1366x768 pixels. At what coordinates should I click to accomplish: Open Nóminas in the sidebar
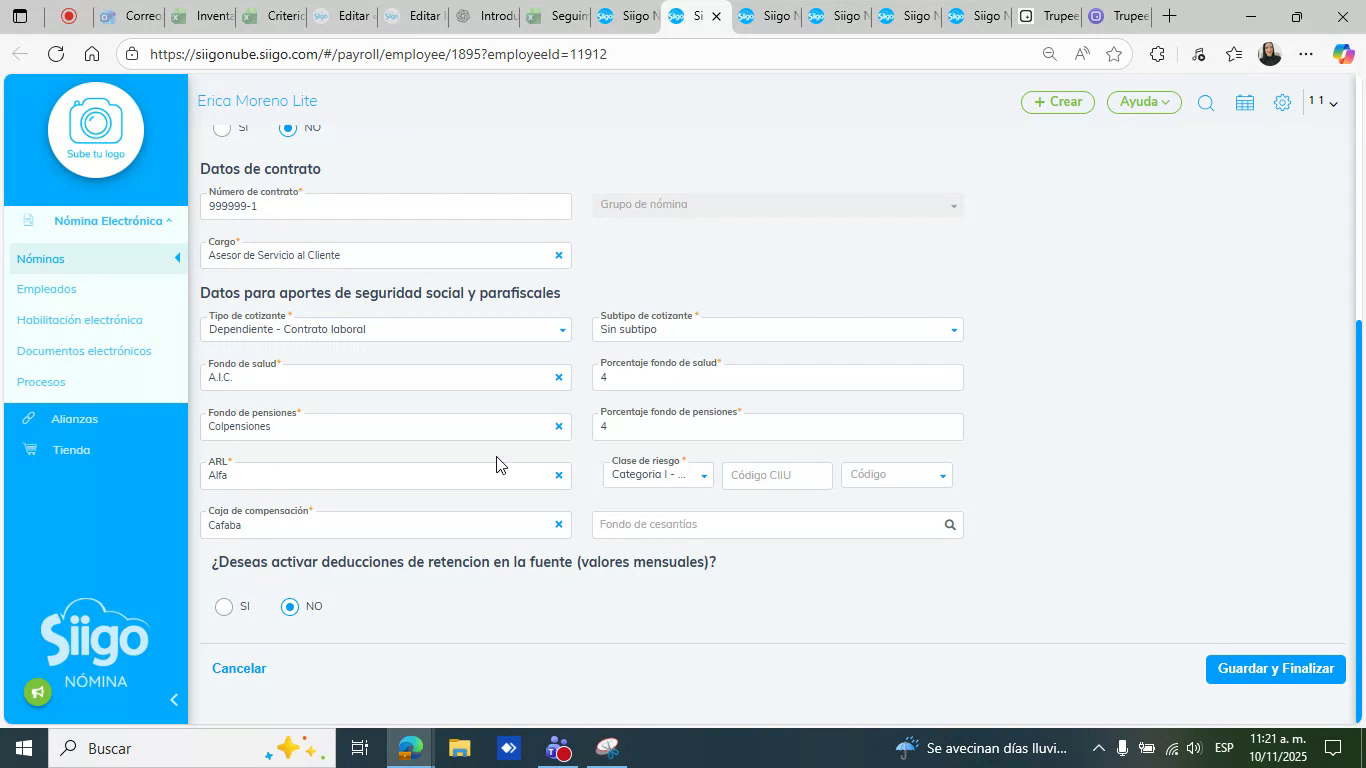40,259
